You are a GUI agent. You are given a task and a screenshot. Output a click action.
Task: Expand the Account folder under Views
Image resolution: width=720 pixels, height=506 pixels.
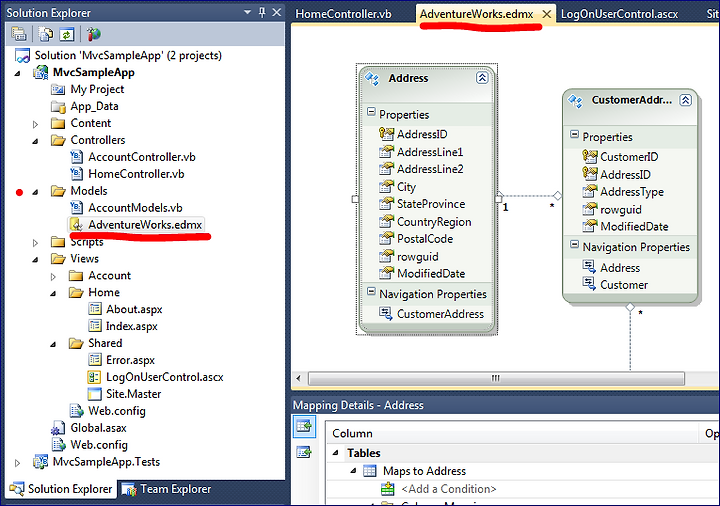(x=53, y=276)
